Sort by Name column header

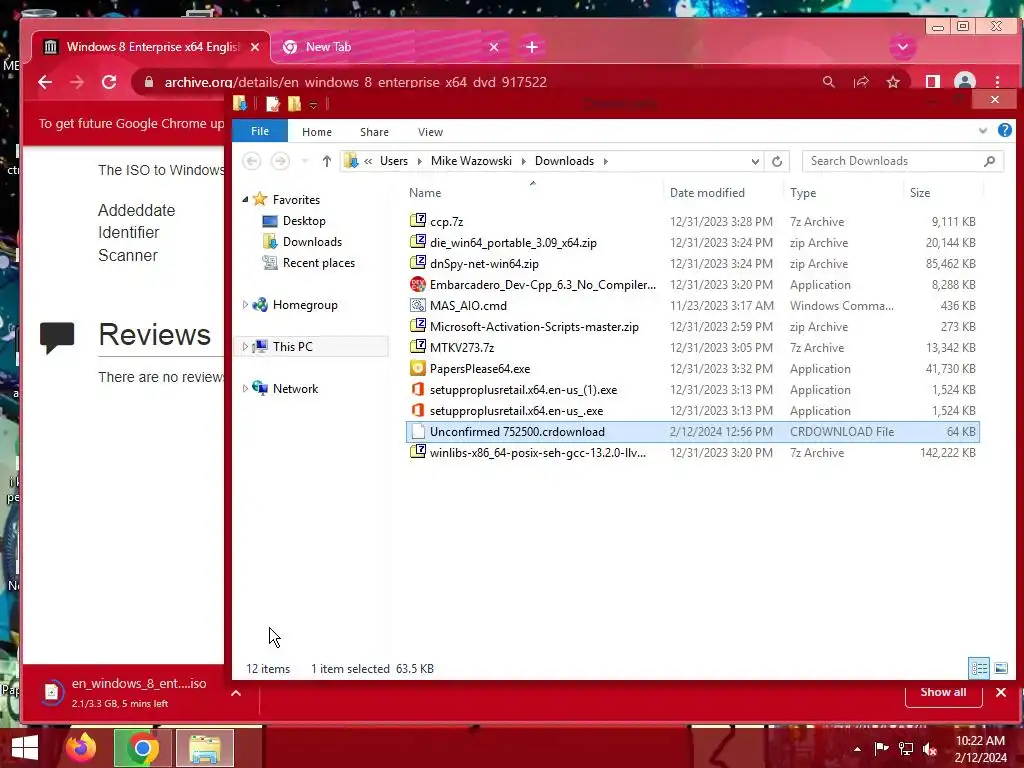tap(424, 193)
